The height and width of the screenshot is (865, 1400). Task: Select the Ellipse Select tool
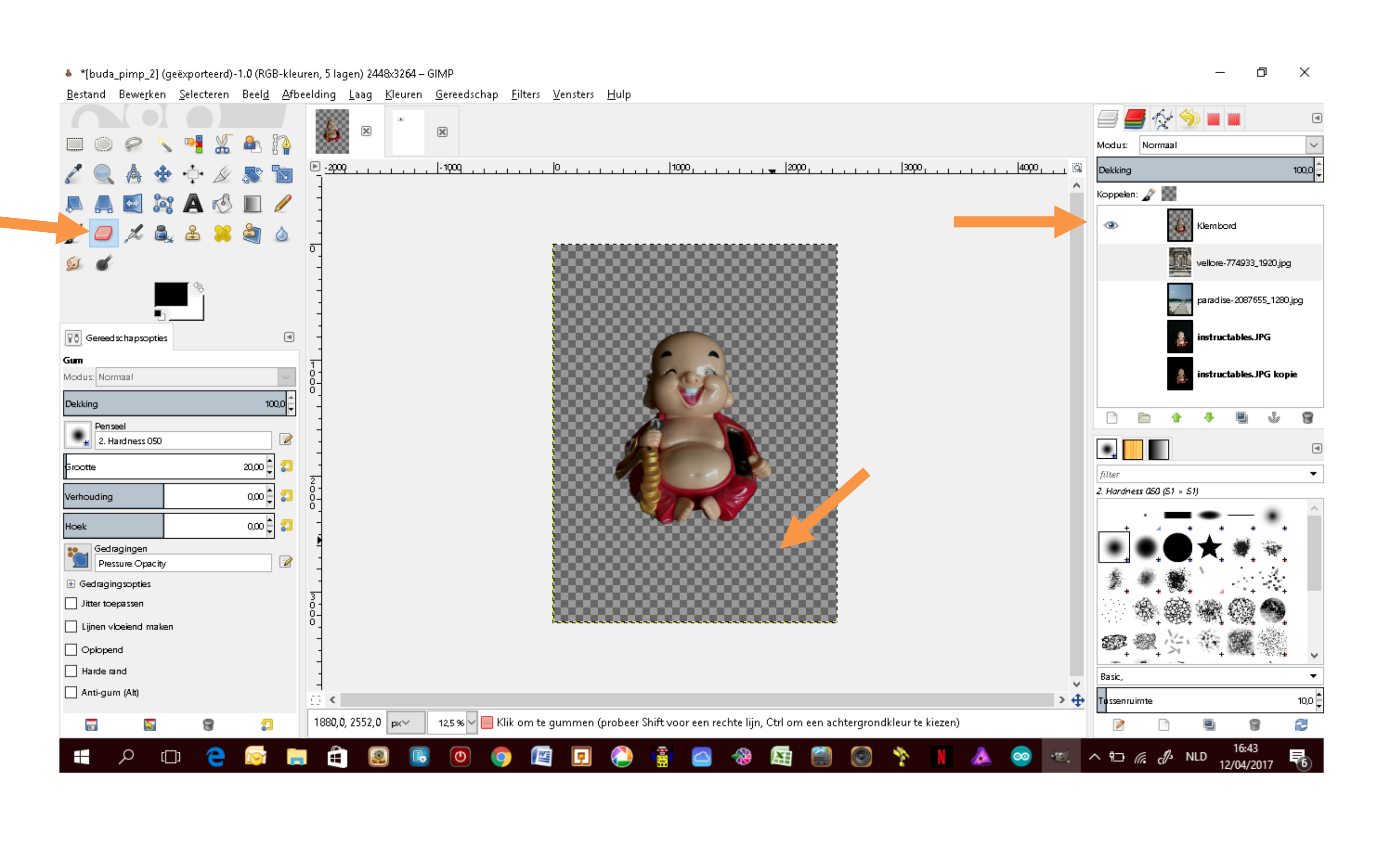pos(103,144)
